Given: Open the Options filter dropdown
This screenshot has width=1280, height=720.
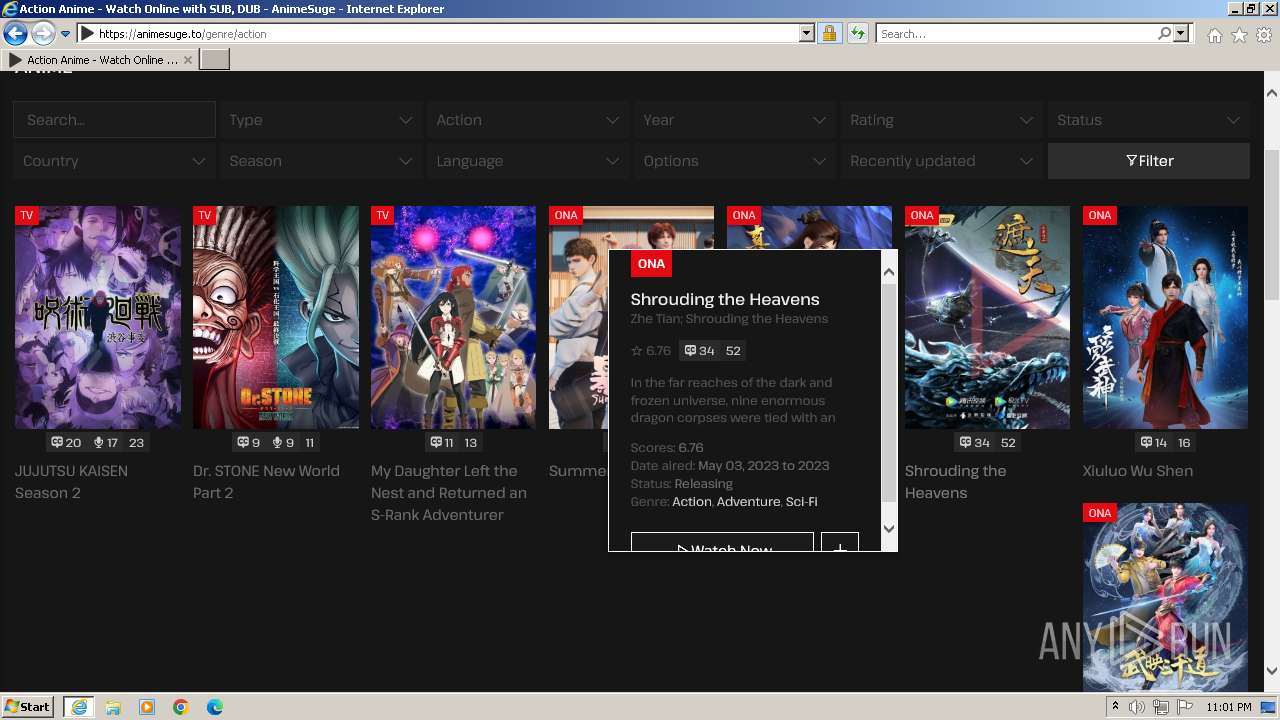Looking at the screenshot, I should [734, 161].
